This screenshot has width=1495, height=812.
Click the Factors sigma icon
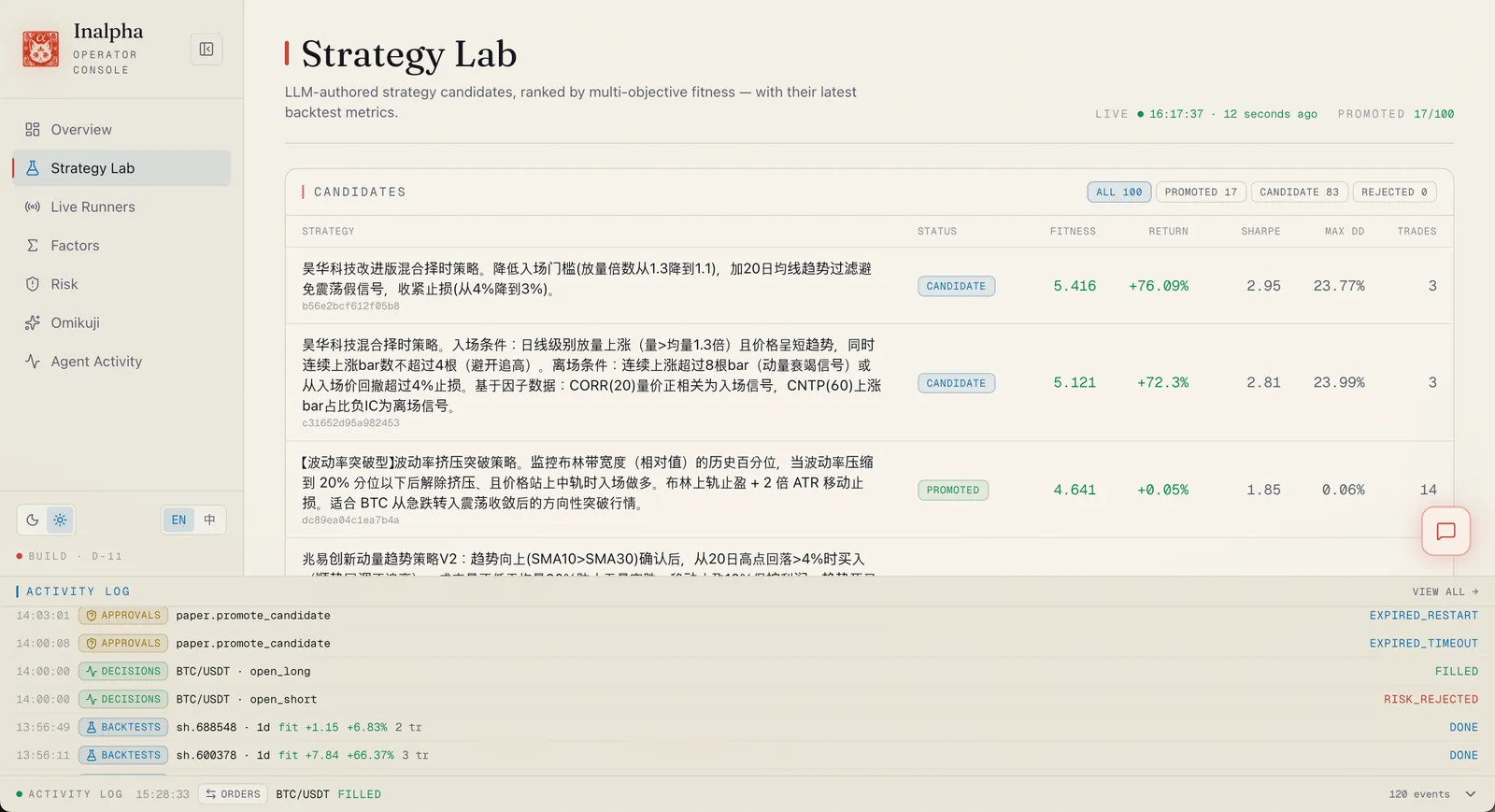point(33,246)
